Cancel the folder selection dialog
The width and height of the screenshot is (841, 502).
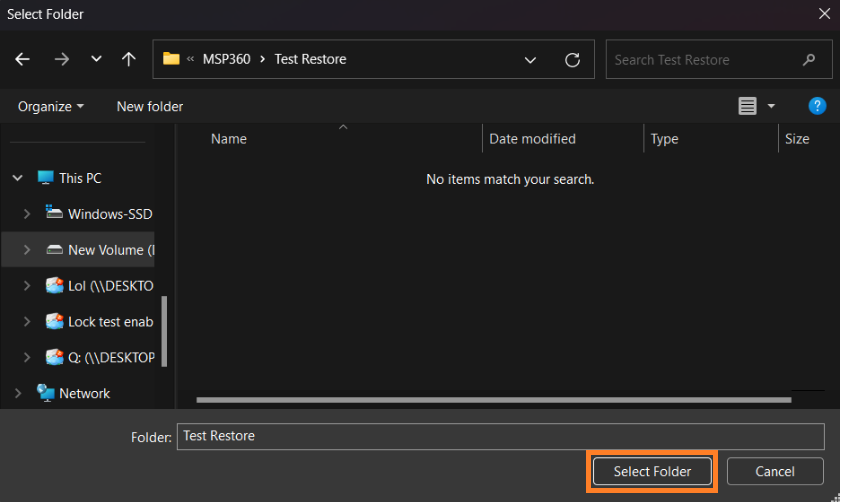pyautogui.click(x=774, y=471)
